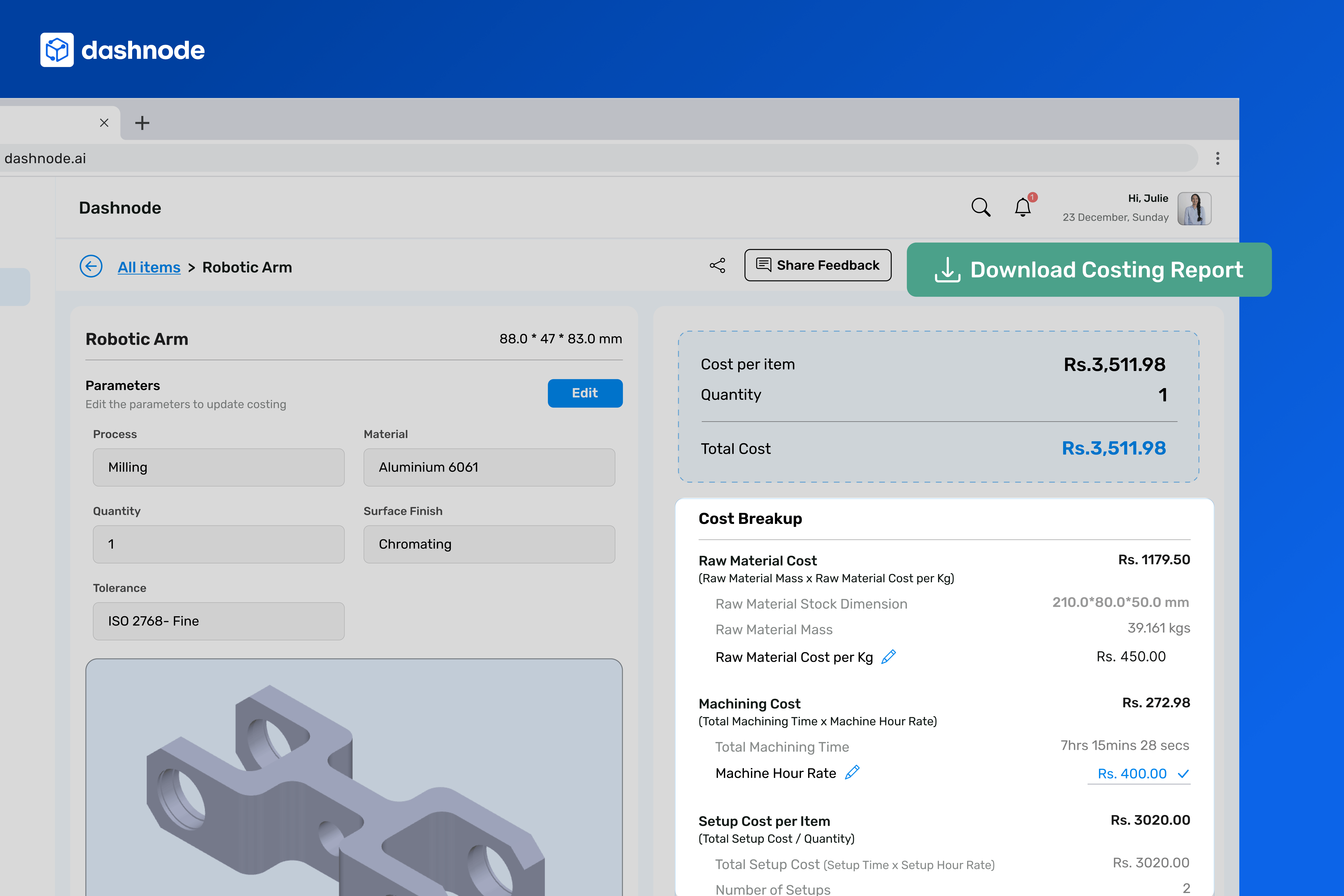Close the current browser tab
The width and height of the screenshot is (1344, 896).
click(104, 123)
